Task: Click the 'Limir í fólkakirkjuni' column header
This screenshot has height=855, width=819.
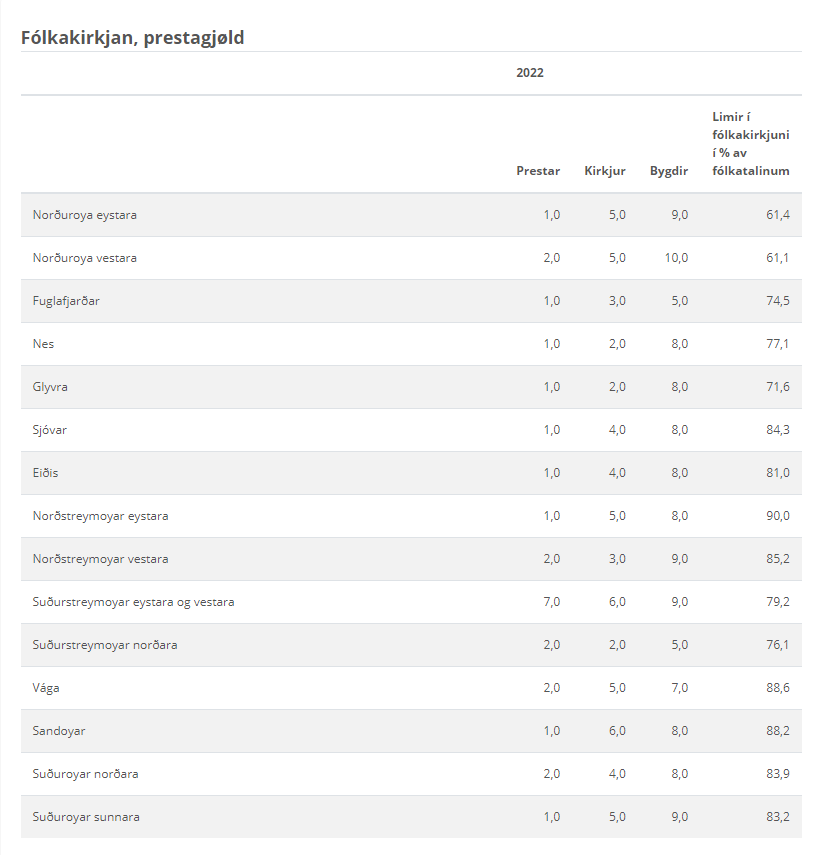Action: 750,144
